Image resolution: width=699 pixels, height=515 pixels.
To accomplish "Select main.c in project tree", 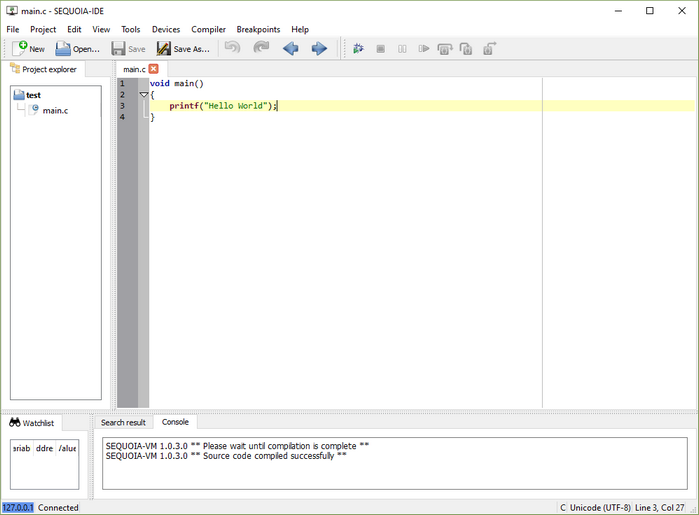I will tap(49, 110).
